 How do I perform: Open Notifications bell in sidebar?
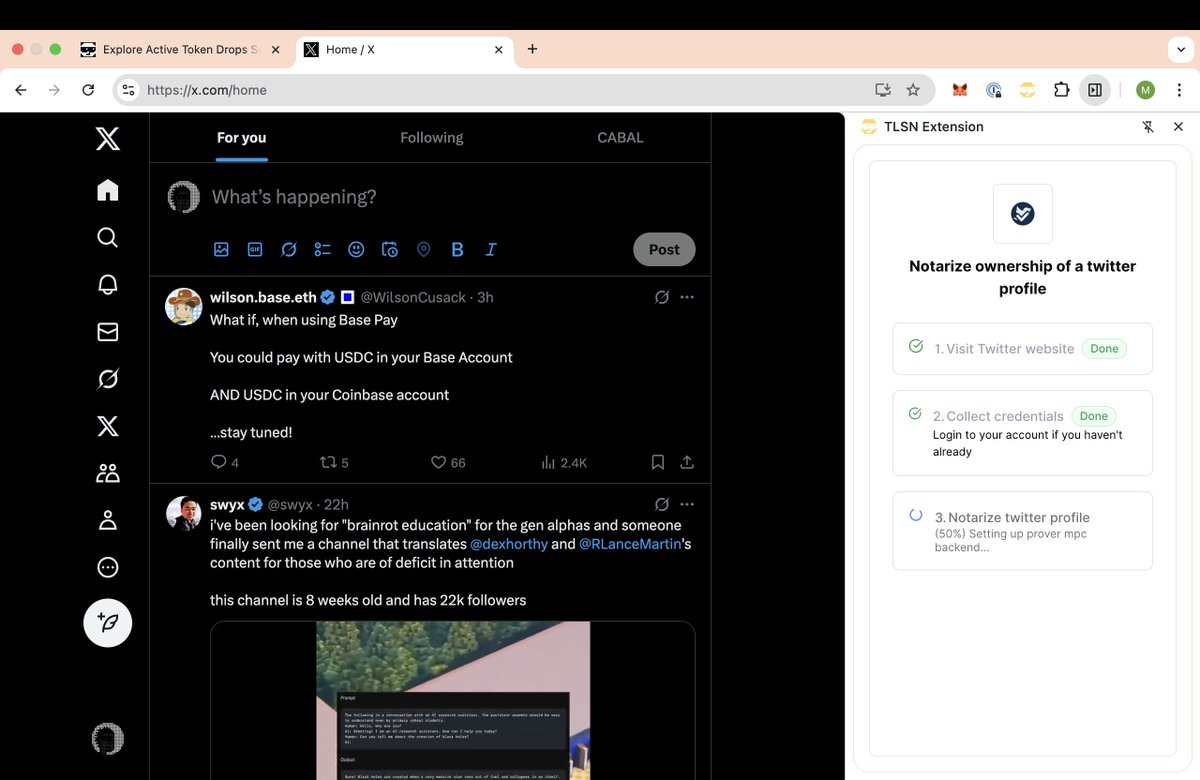click(x=108, y=284)
